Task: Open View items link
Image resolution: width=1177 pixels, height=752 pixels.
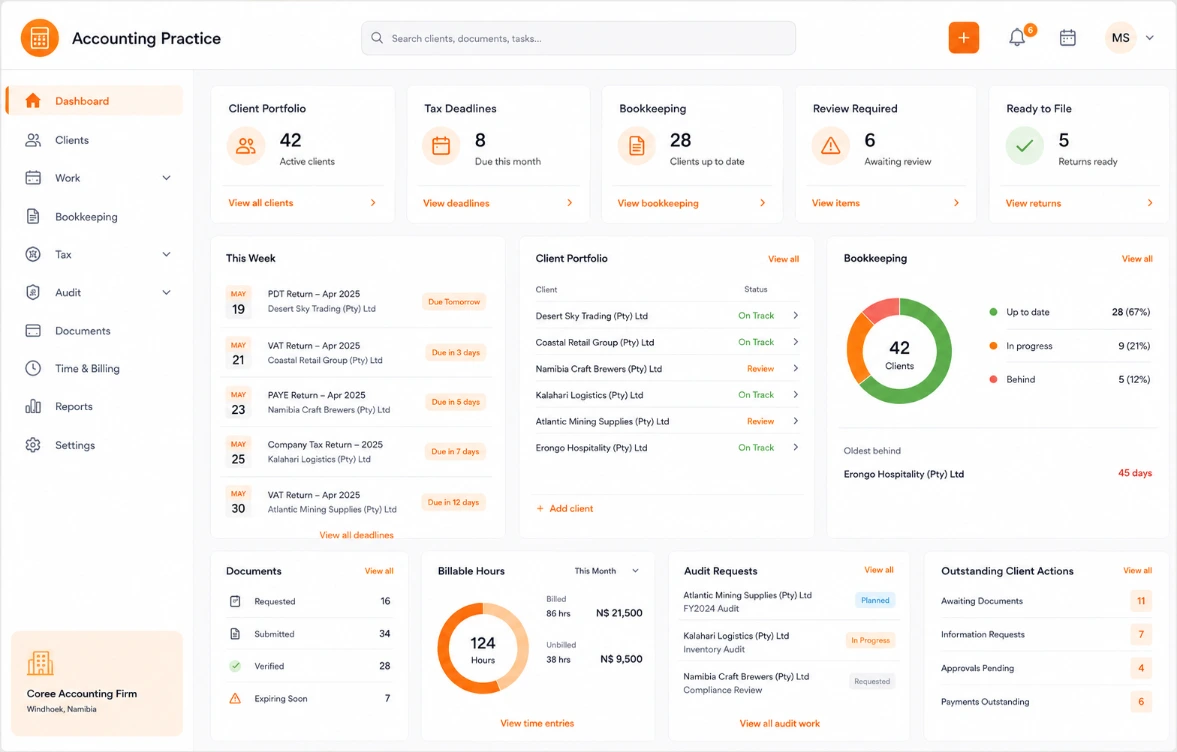Action: pos(835,203)
